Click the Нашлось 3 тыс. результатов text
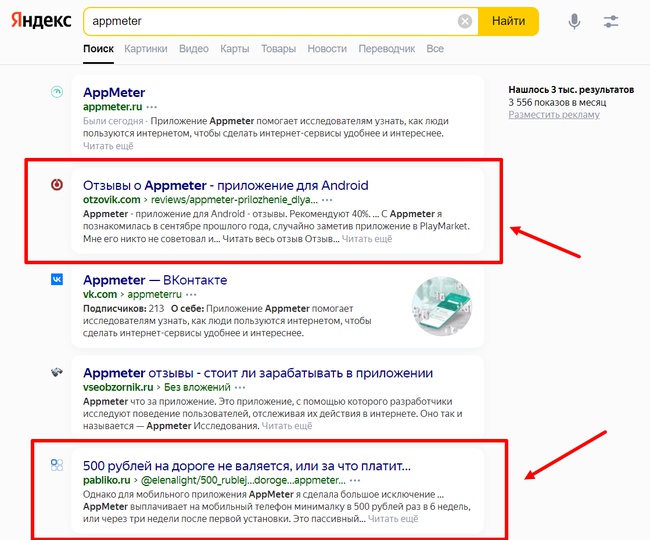This screenshot has width=650, height=540. [571, 90]
